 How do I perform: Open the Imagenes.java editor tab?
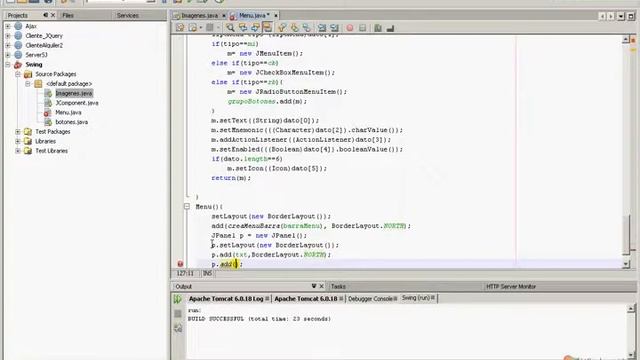point(200,16)
